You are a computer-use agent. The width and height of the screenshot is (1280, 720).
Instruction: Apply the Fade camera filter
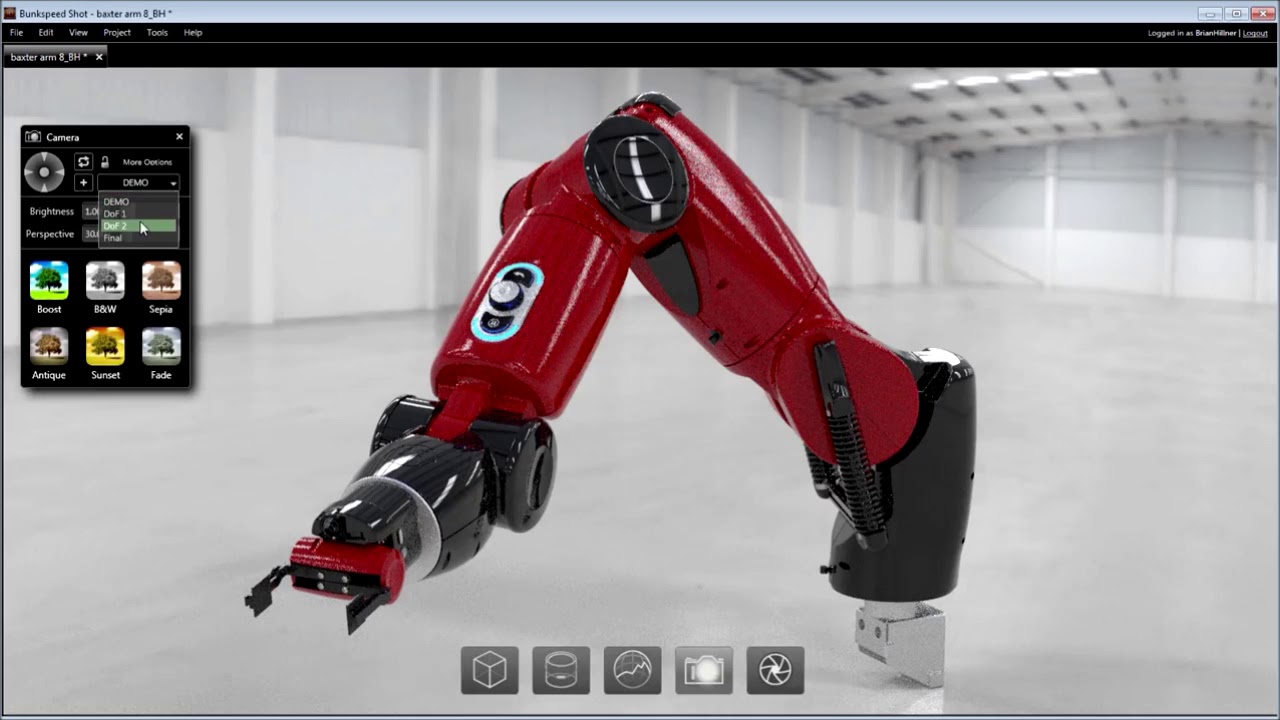[x=161, y=346]
